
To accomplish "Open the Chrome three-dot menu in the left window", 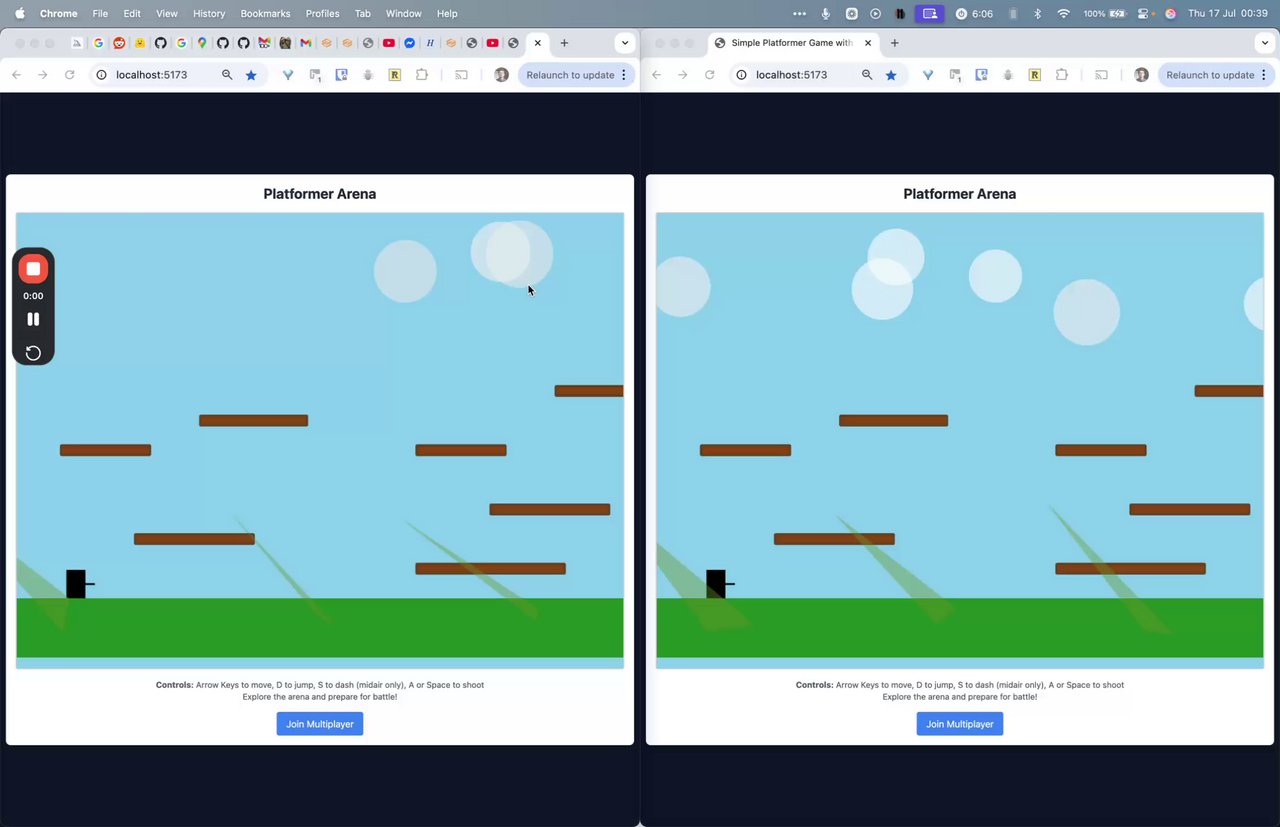I will pos(624,75).
